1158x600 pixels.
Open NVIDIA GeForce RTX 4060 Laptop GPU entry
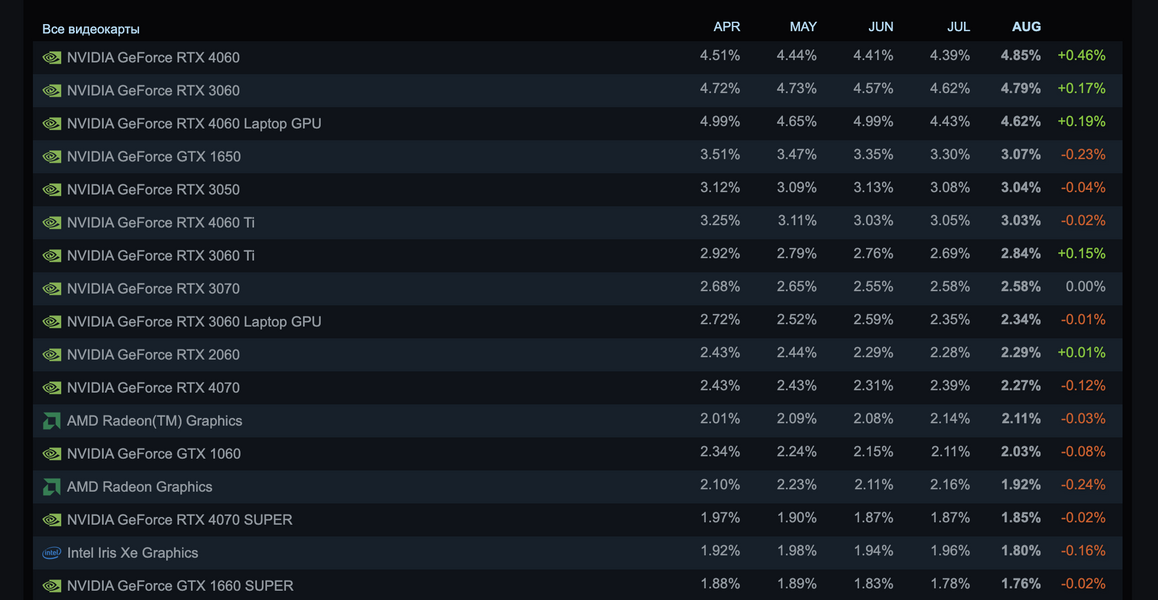(x=194, y=124)
